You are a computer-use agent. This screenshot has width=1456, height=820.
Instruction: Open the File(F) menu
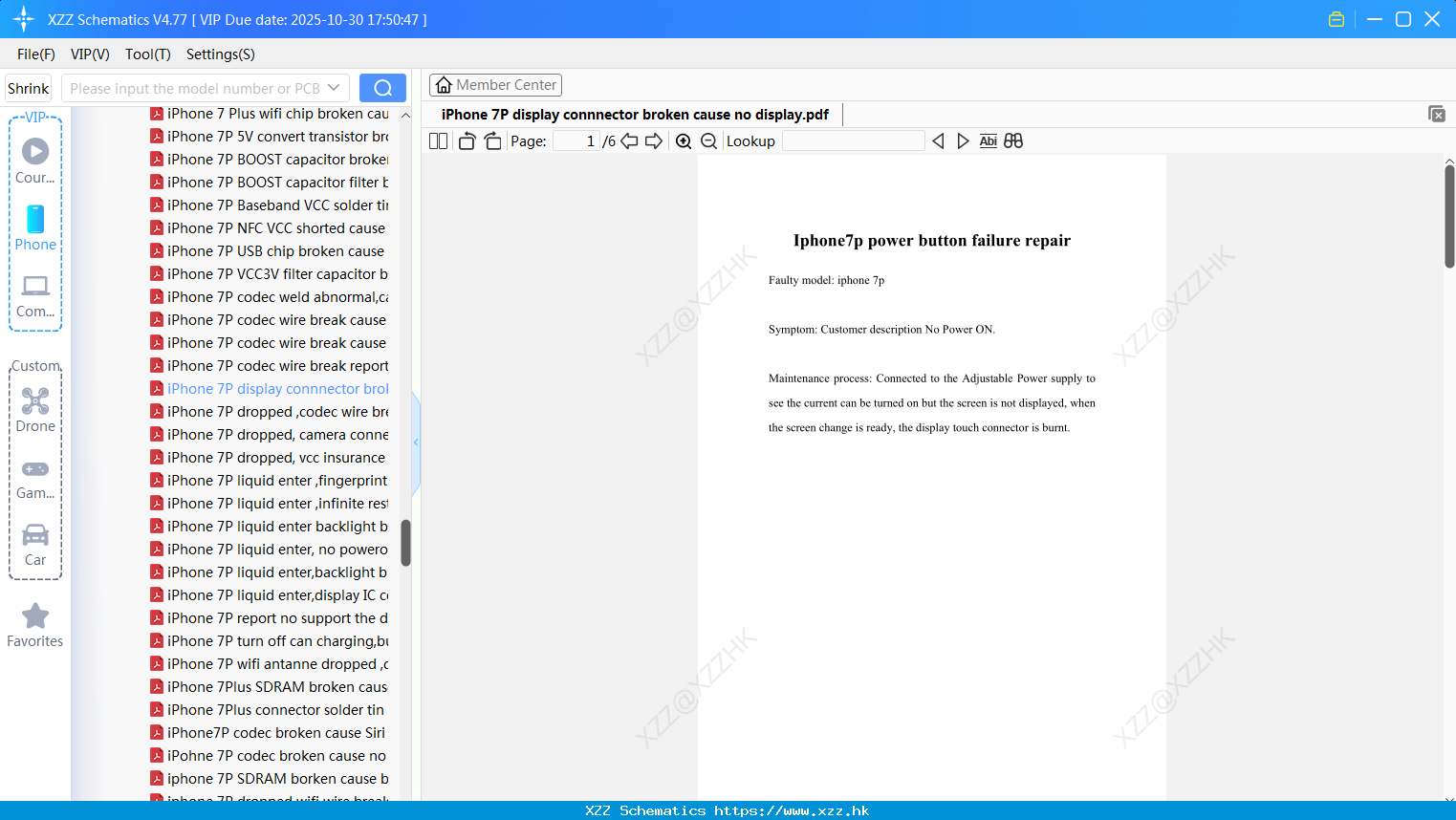tap(36, 54)
